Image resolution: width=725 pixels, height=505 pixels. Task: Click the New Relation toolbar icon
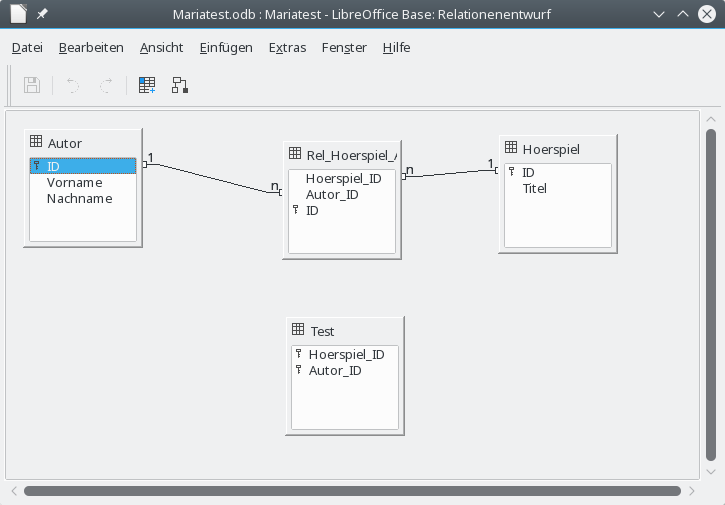coord(180,85)
